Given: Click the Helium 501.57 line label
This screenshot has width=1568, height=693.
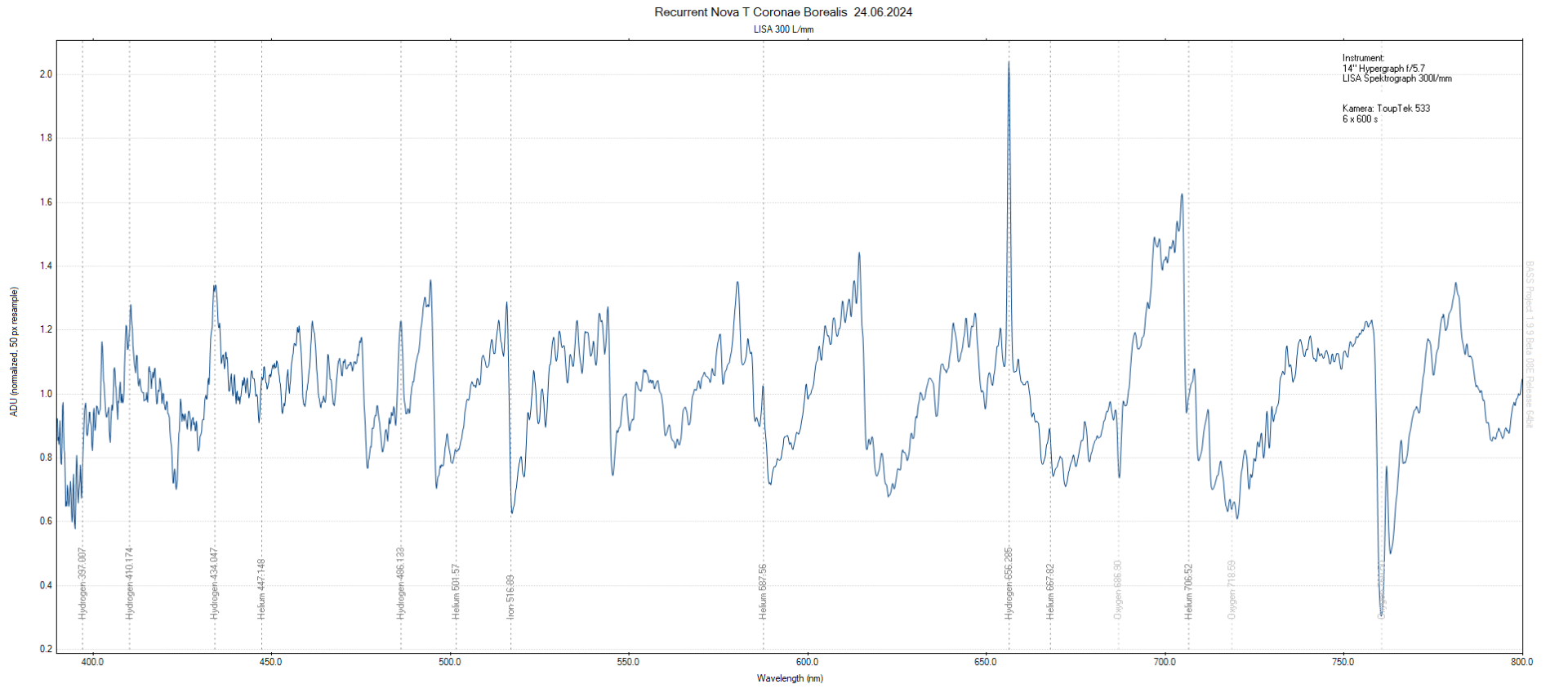Looking at the screenshot, I should coord(456,591).
